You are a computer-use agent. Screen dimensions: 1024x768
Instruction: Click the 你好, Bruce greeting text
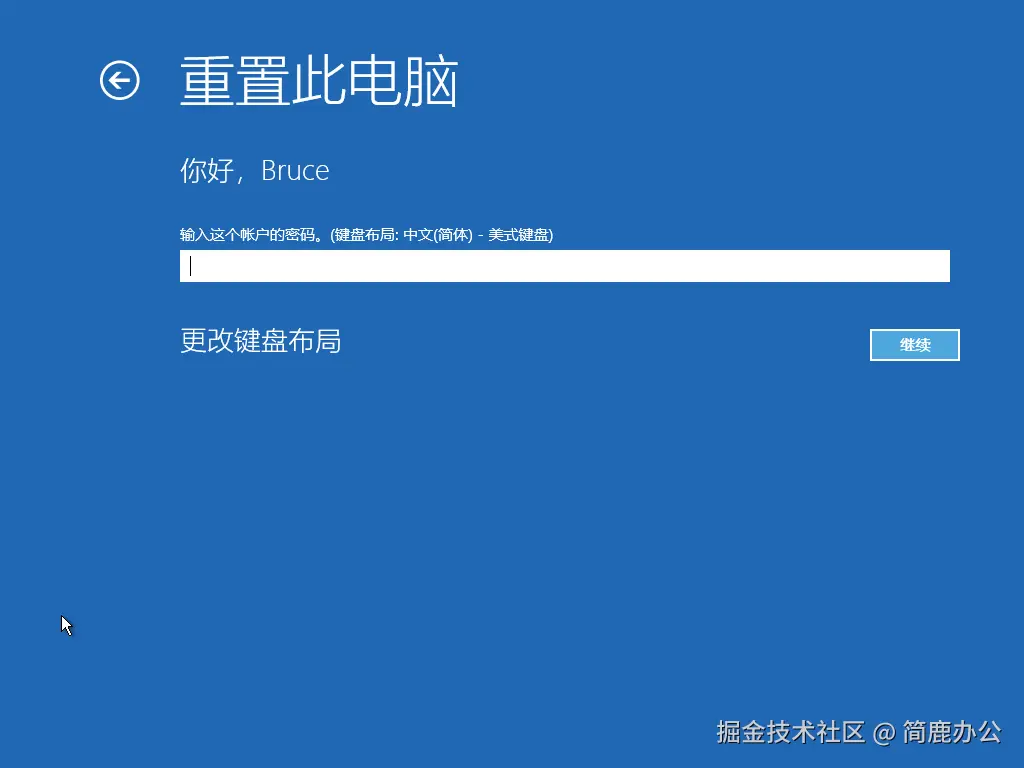pos(253,170)
